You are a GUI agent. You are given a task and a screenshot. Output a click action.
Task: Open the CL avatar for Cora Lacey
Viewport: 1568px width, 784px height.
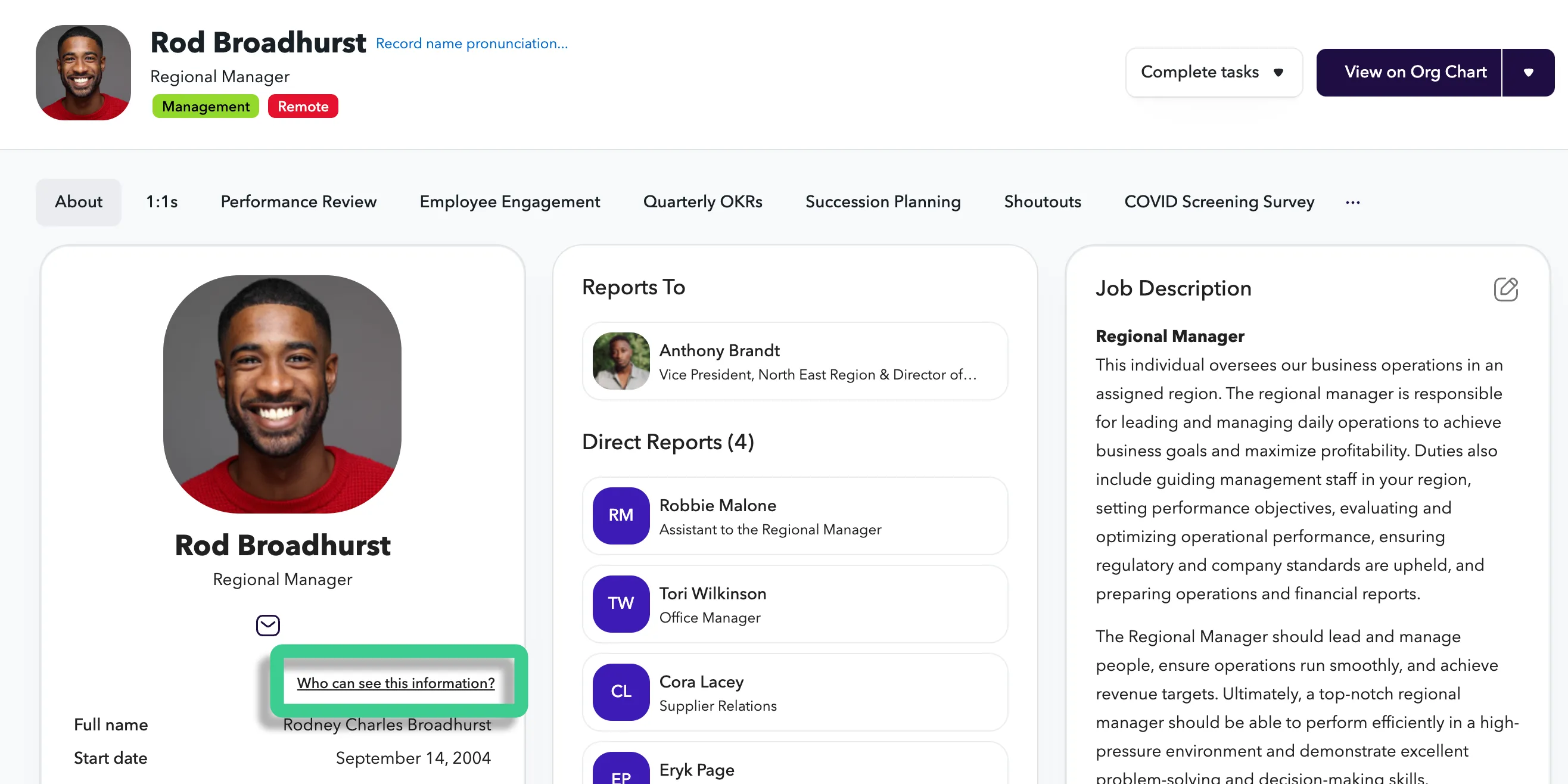tap(621, 692)
